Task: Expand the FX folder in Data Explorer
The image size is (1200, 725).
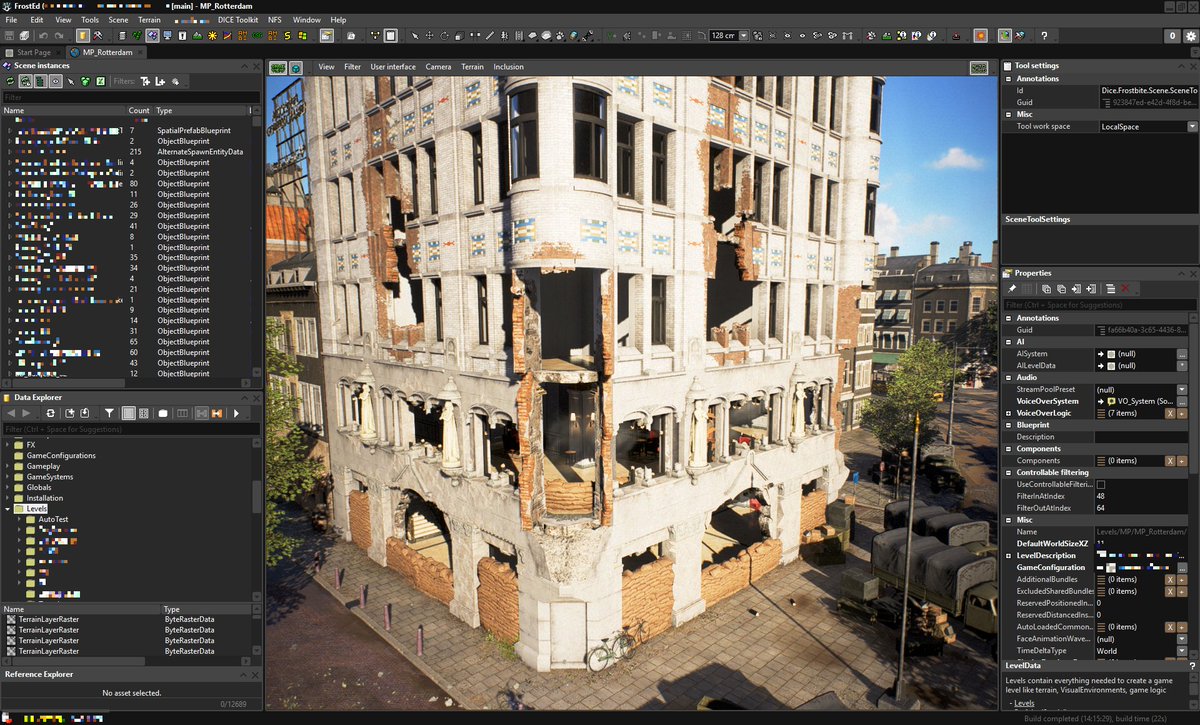Action: click(8, 444)
